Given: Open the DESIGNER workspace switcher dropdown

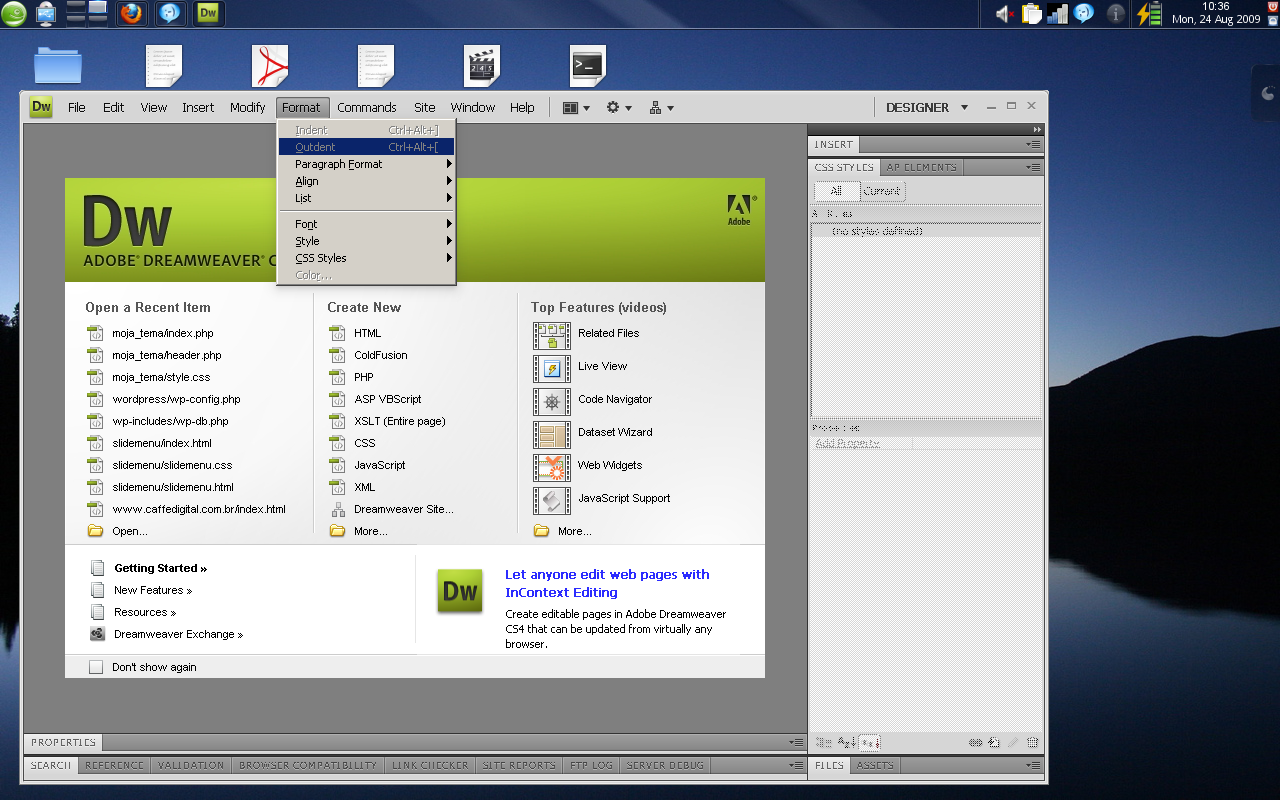Looking at the screenshot, I should point(927,108).
